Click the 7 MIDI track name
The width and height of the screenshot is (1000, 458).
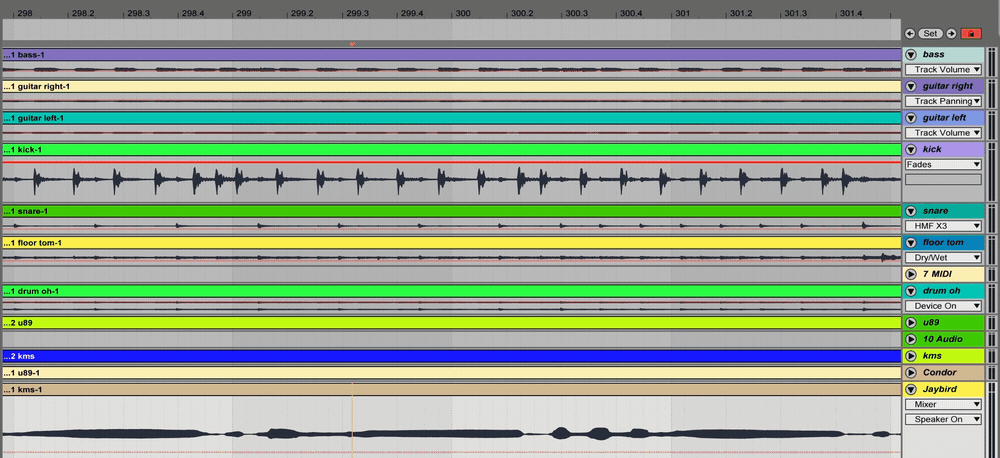[939, 274]
